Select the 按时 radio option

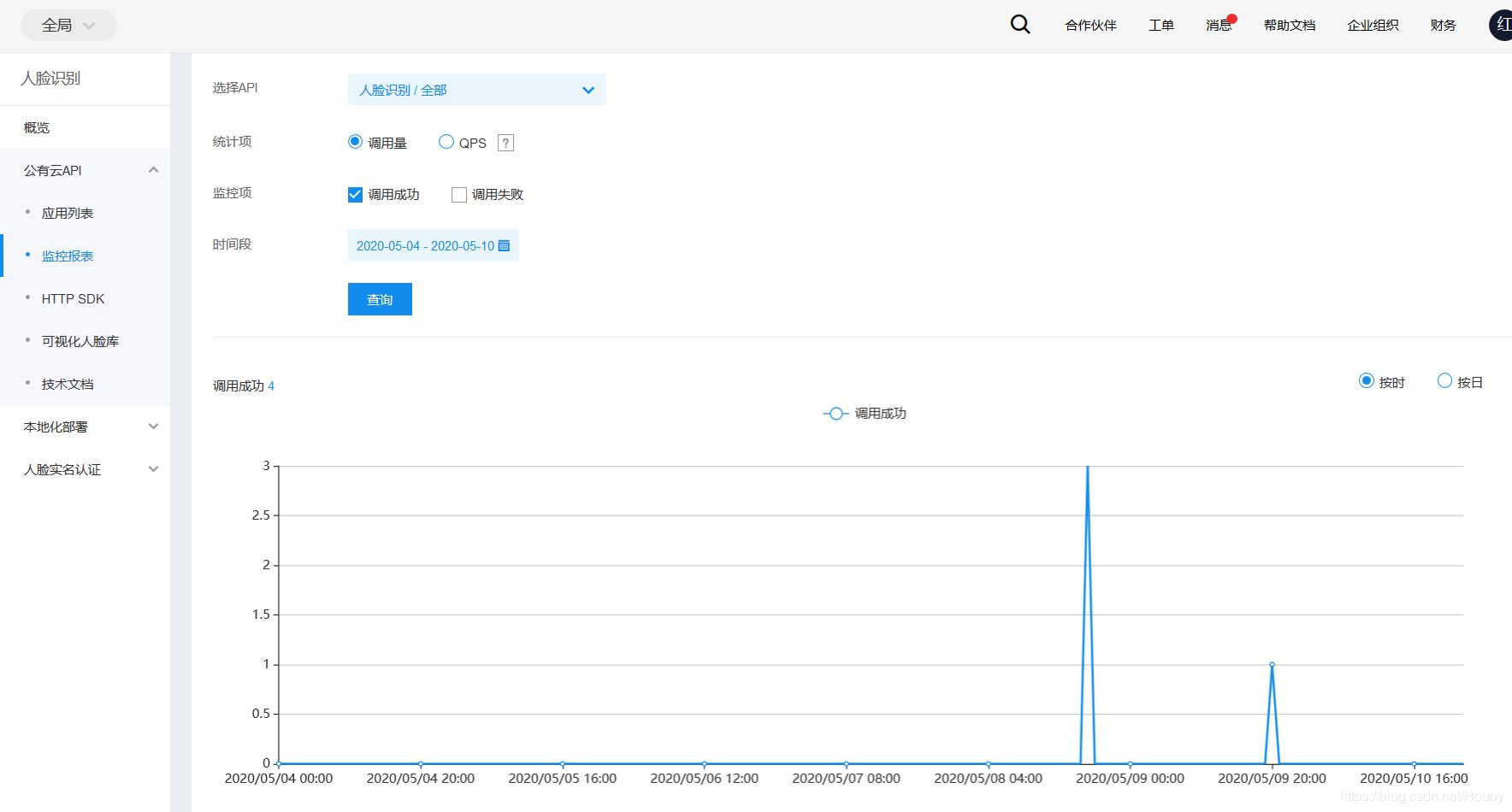(x=1367, y=381)
